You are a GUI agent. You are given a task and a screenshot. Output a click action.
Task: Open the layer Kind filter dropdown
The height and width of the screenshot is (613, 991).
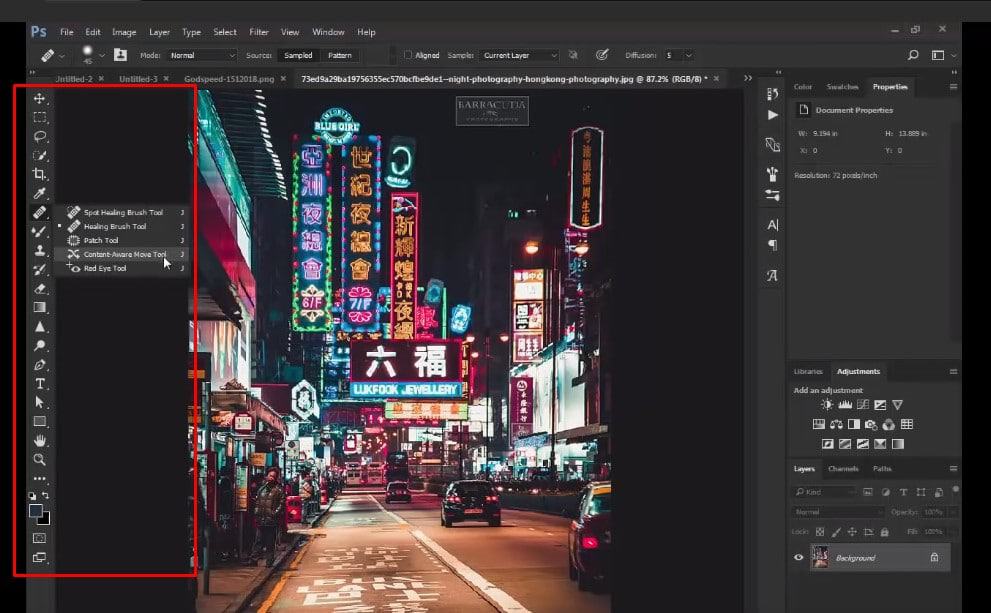click(824, 492)
